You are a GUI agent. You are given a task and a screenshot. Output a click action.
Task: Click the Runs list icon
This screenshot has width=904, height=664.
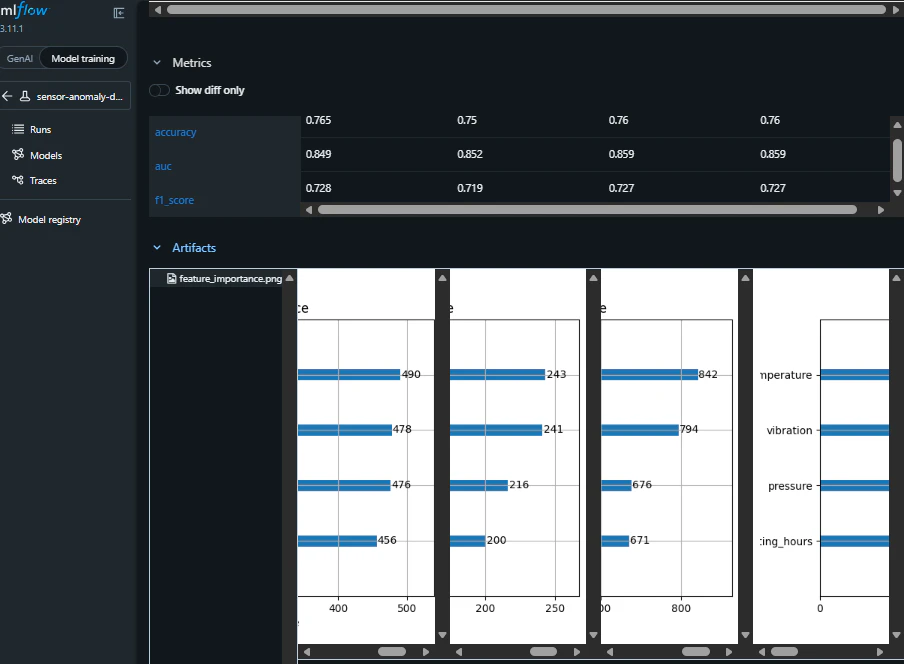pyautogui.click(x=18, y=129)
